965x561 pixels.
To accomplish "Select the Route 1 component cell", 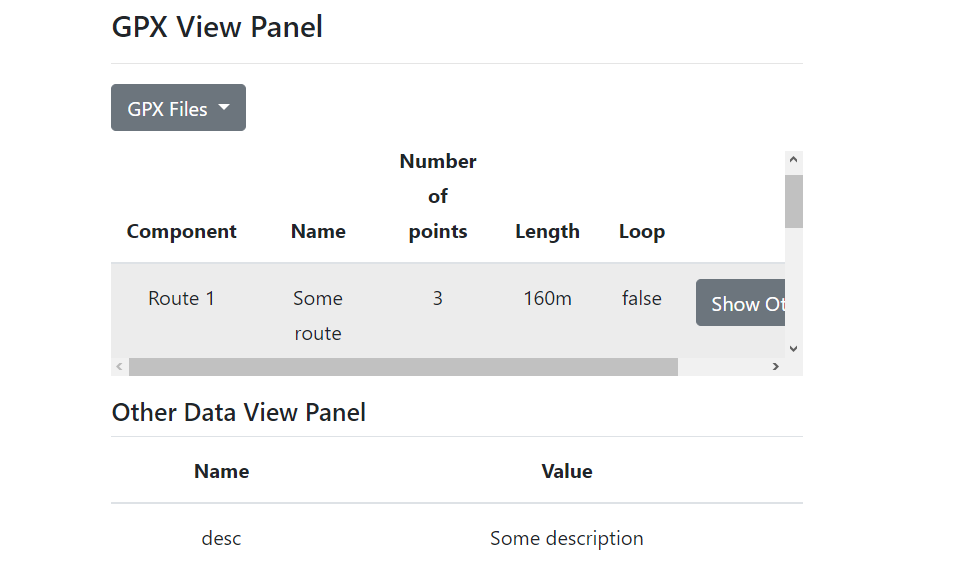I will coord(181,298).
